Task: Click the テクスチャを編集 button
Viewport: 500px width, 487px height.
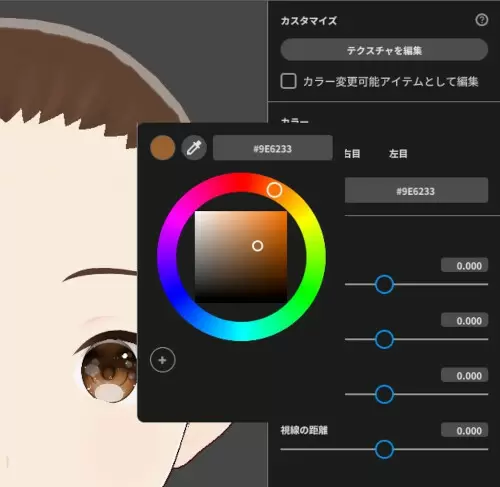Action: (384, 50)
